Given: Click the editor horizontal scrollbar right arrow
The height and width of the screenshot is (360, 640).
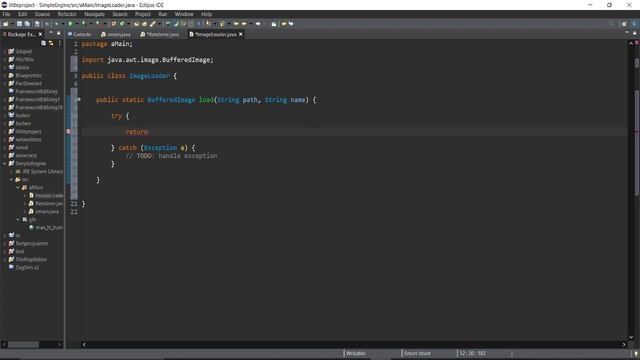Looking at the screenshot, I should (624, 344).
